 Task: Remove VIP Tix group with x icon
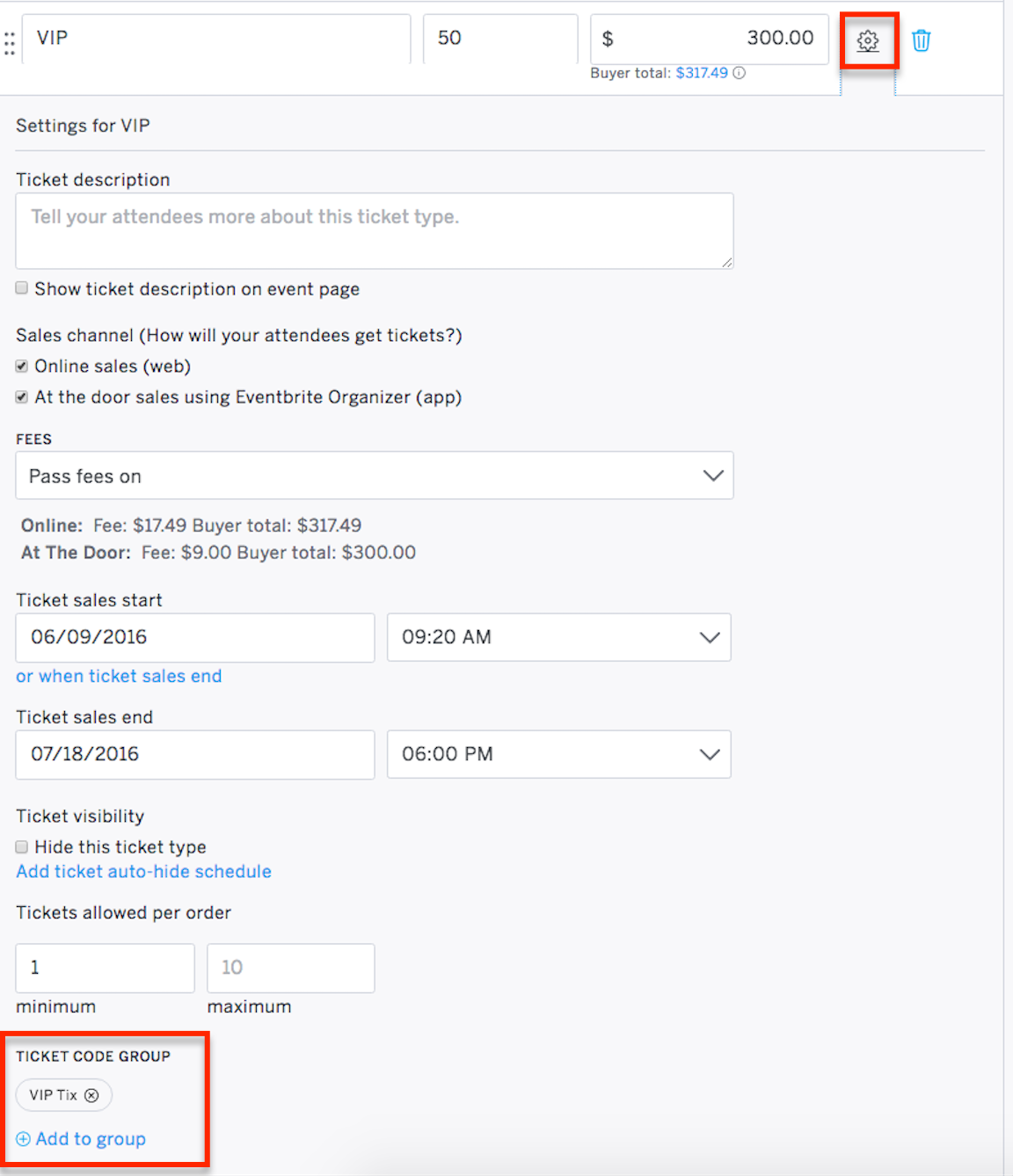(91, 1095)
